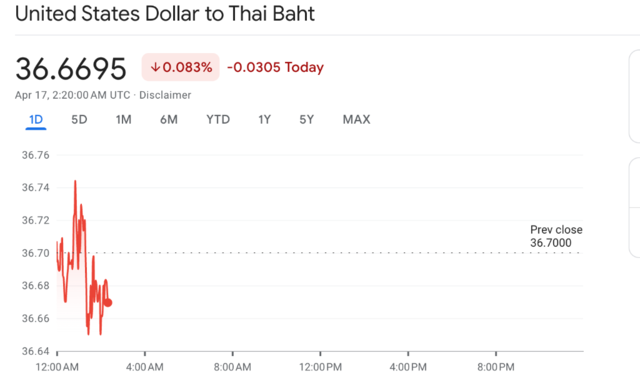The height and width of the screenshot is (386, 640).
Task: Click the red current-price dot on chart
Action: pyautogui.click(x=108, y=303)
